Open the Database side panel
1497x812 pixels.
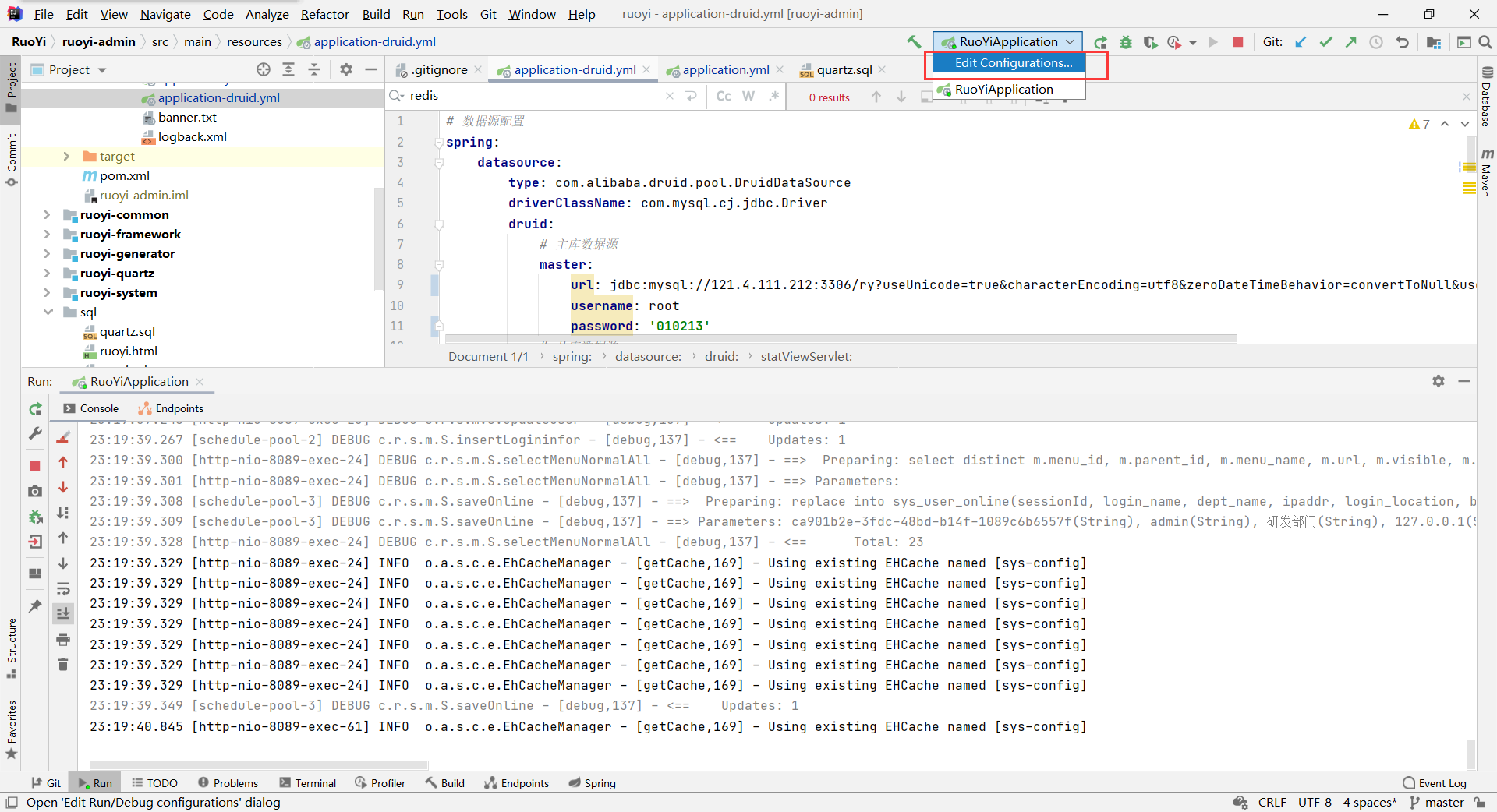[1487, 97]
